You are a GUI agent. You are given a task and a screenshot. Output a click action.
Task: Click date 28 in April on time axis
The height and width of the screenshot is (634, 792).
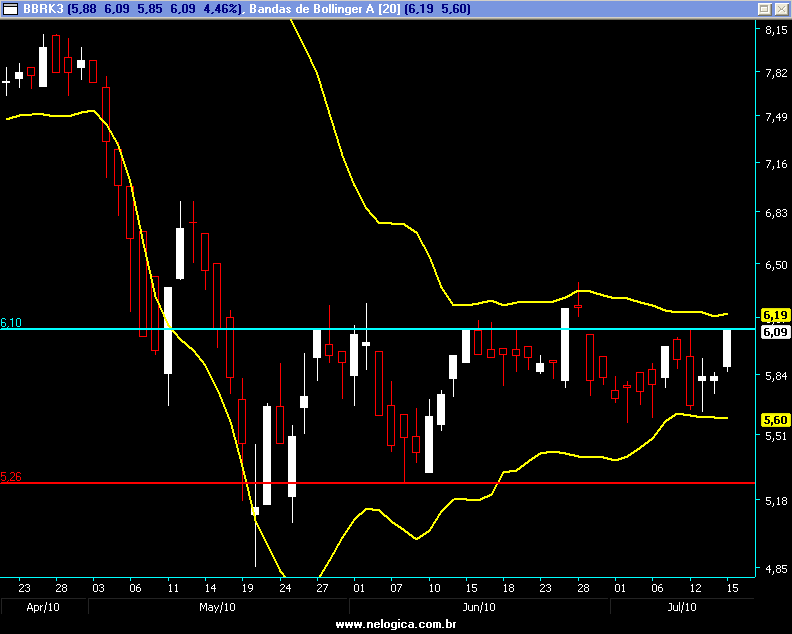click(x=61, y=588)
